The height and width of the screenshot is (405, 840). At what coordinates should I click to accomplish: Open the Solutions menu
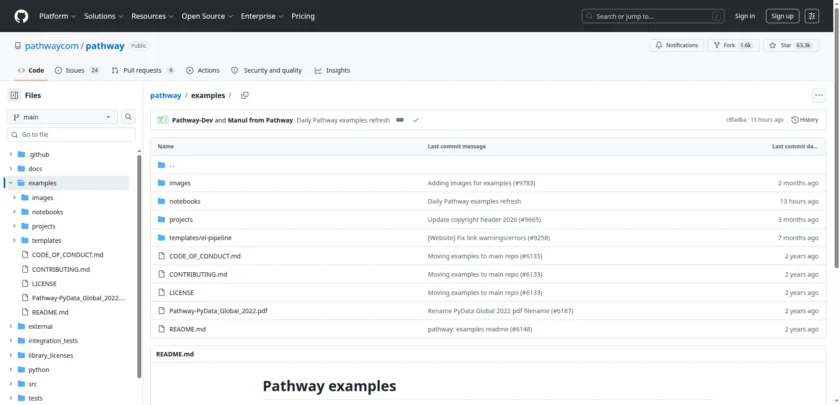[x=103, y=16]
